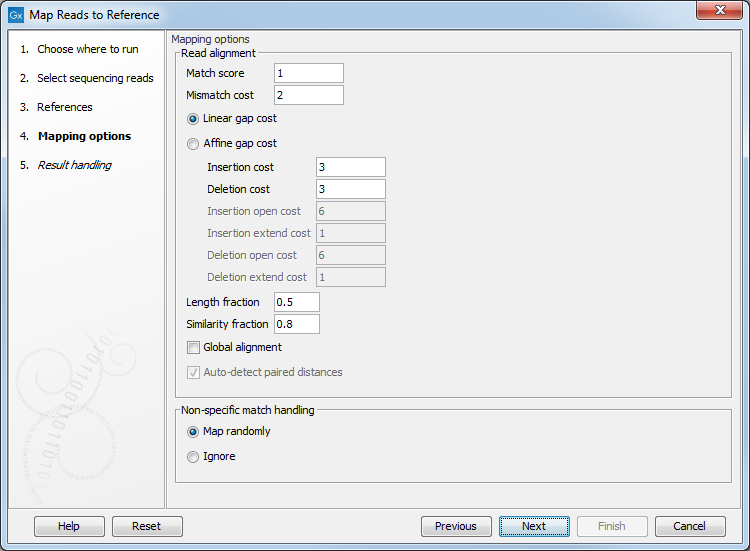Enable the Global alignment checkbox
This screenshot has width=750, height=551.
click(193, 348)
